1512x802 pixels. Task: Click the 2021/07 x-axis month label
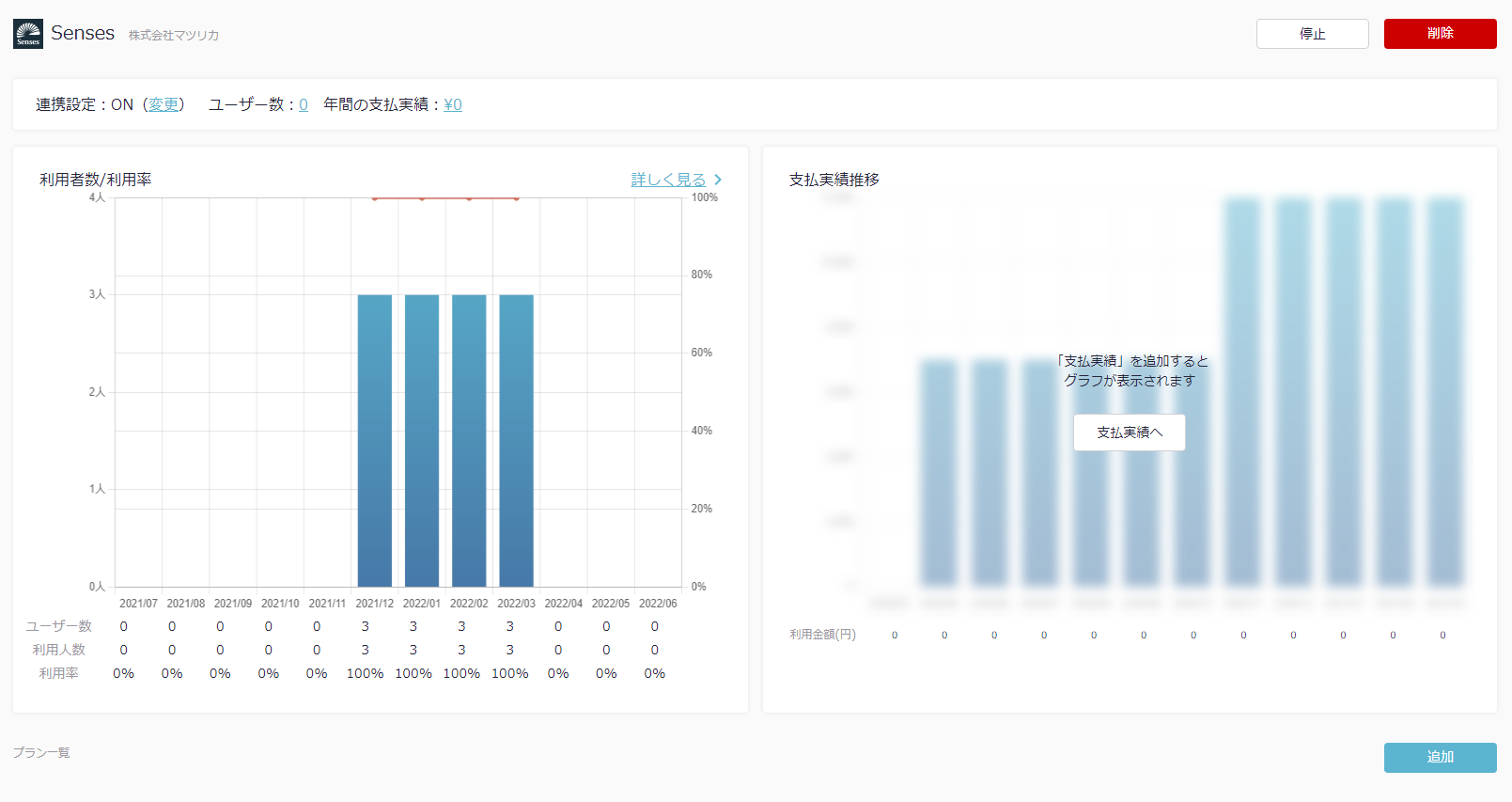point(138,604)
